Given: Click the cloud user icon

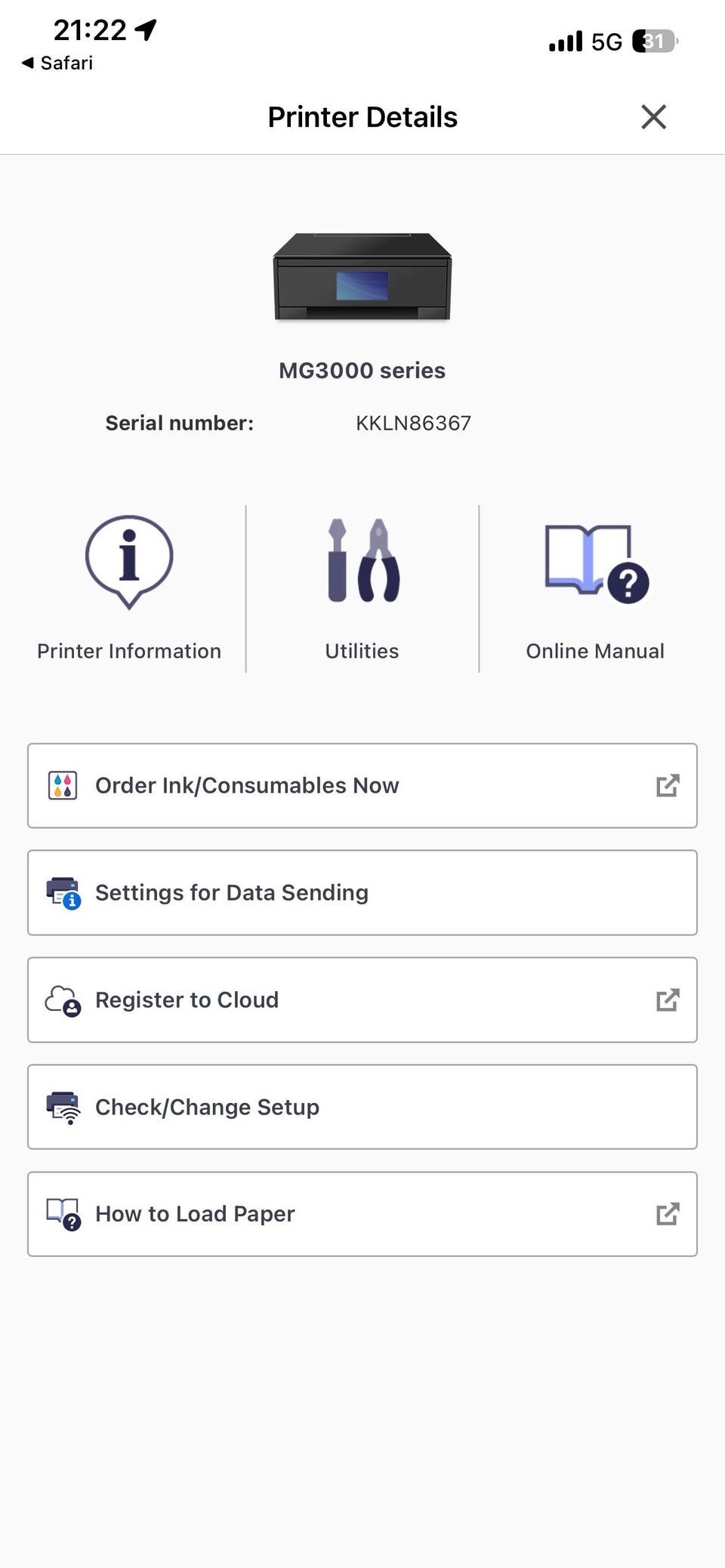Looking at the screenshot, I should pos(63,1001).
